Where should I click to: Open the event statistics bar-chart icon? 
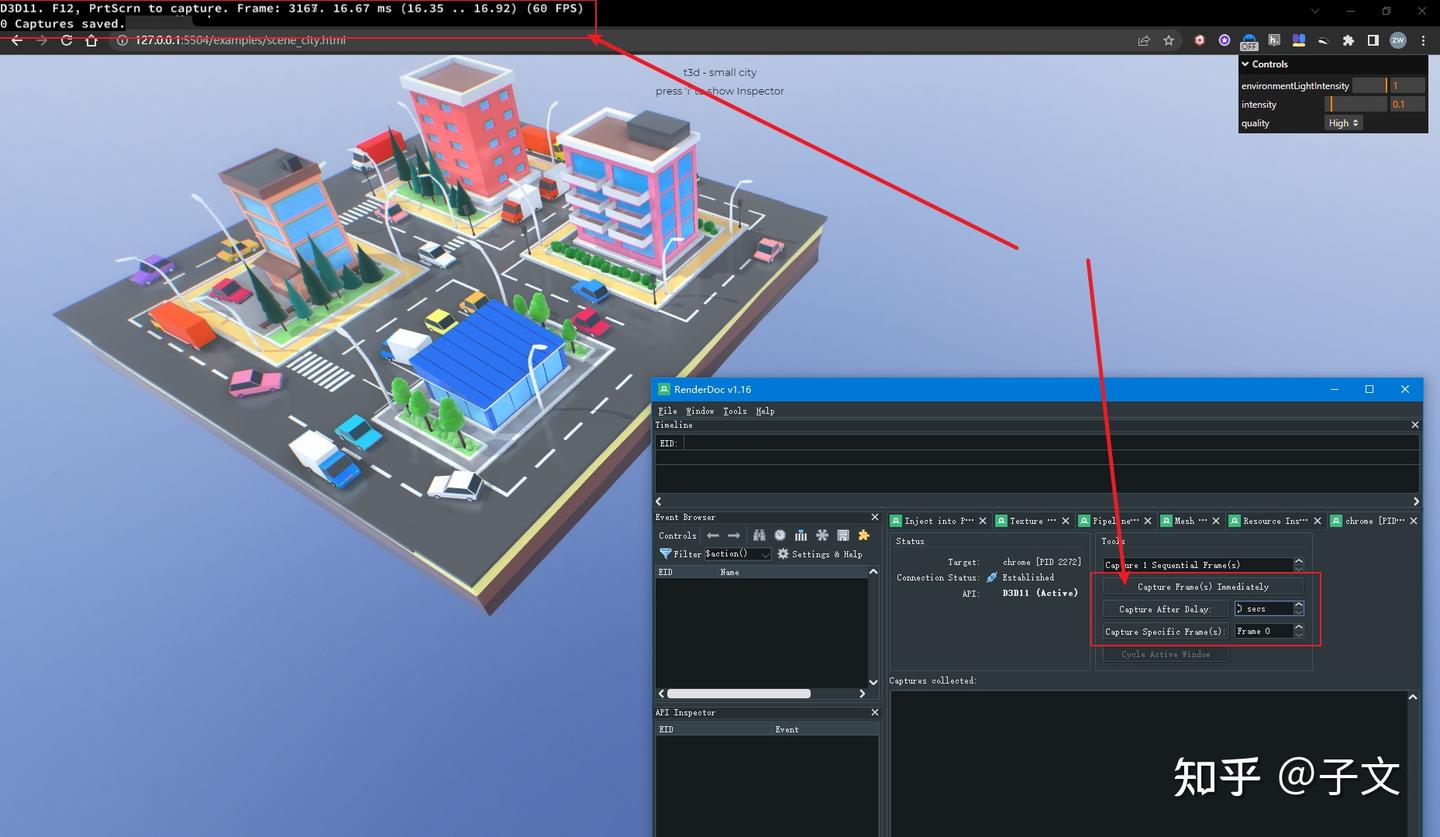coord(800,535)
